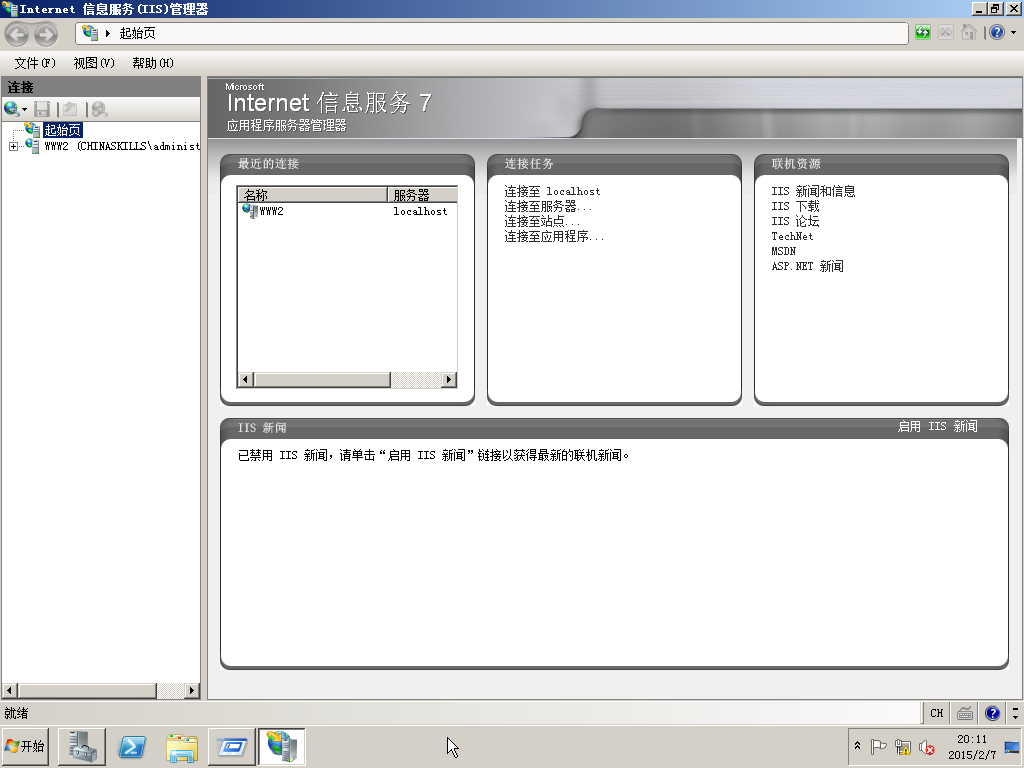1024x768 pixels.
Task: Click Connections pane scroll right arrow
Action: (191, 690)
